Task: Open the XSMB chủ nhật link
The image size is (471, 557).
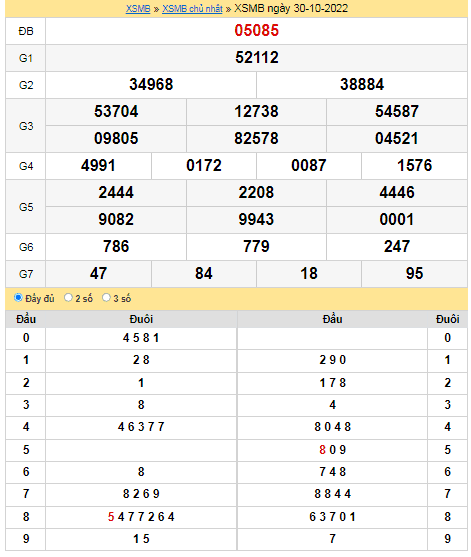Action: 192,9
